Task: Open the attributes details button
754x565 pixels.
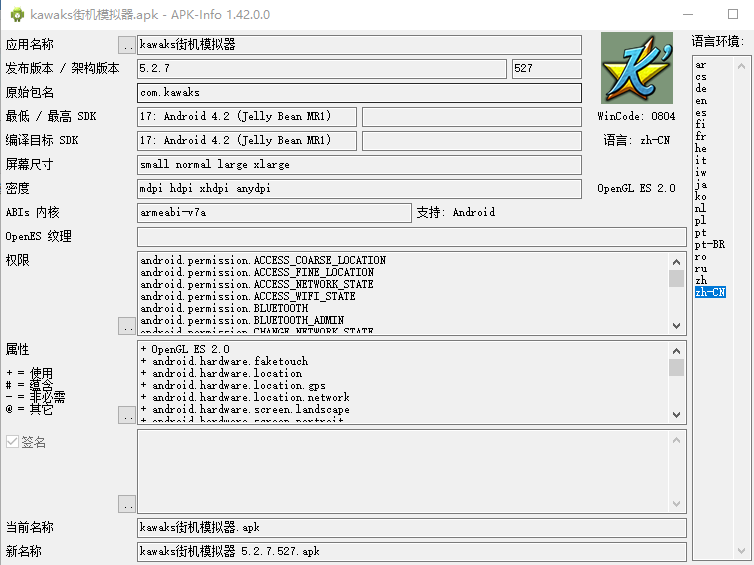Action: [126, 414]
